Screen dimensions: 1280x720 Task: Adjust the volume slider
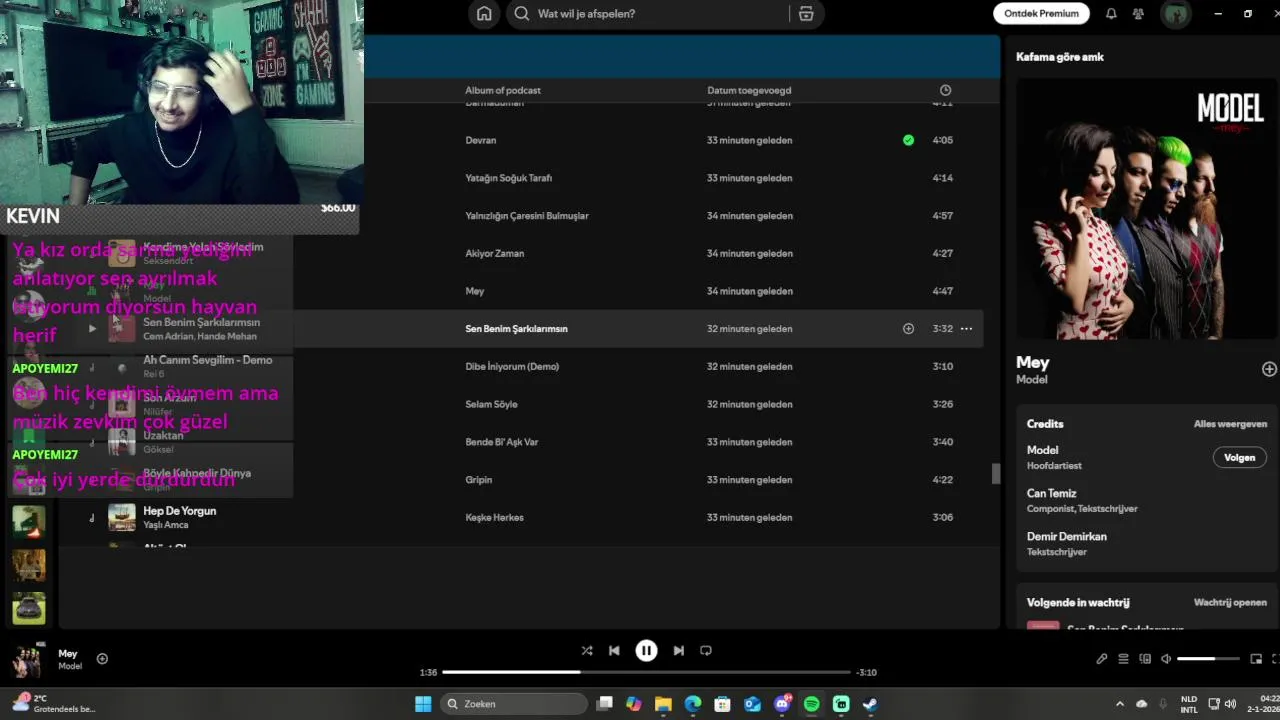pyautogui.click(x=1208, y=659)
